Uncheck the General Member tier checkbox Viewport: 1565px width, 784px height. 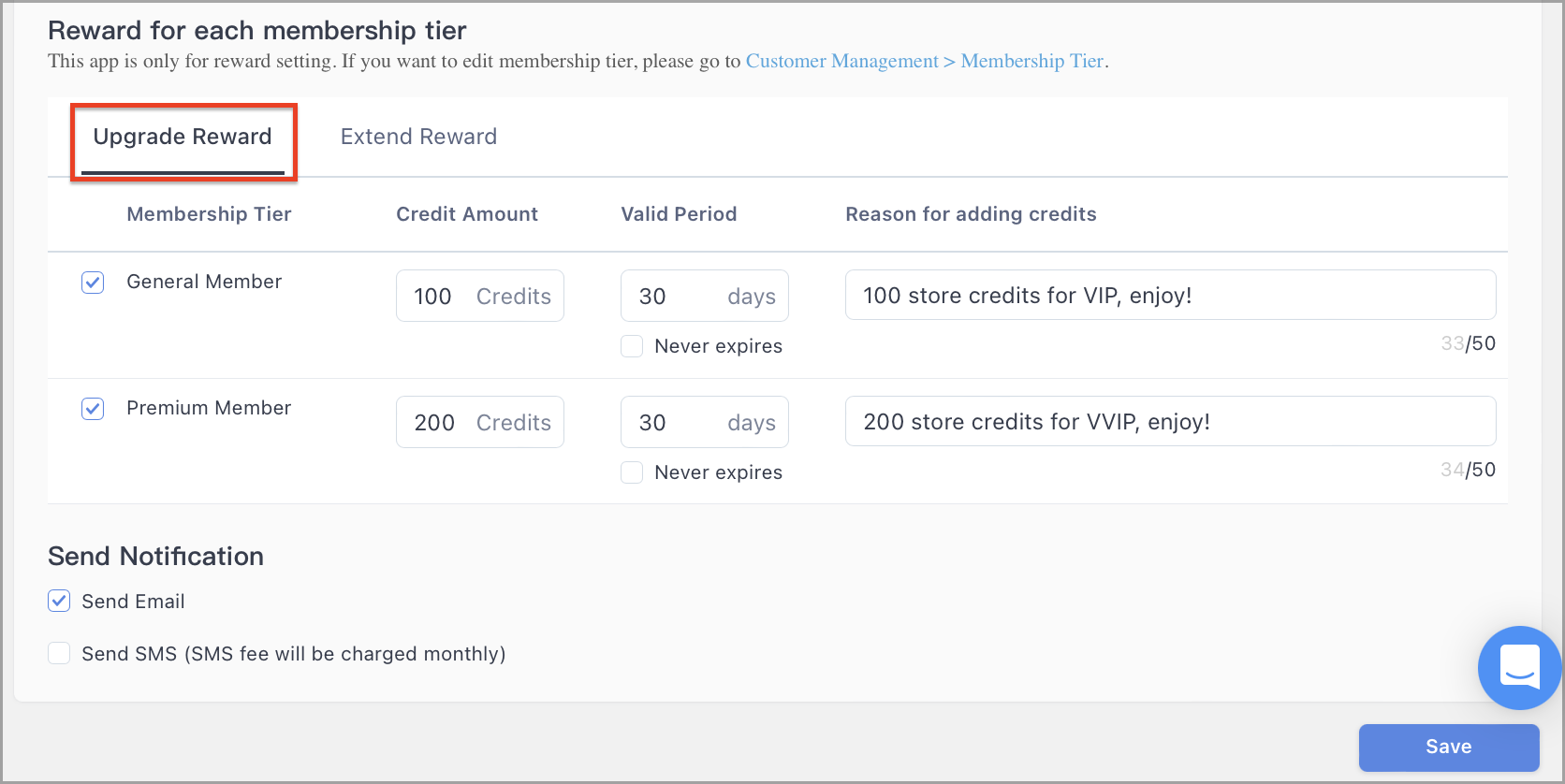pos(92,282)
